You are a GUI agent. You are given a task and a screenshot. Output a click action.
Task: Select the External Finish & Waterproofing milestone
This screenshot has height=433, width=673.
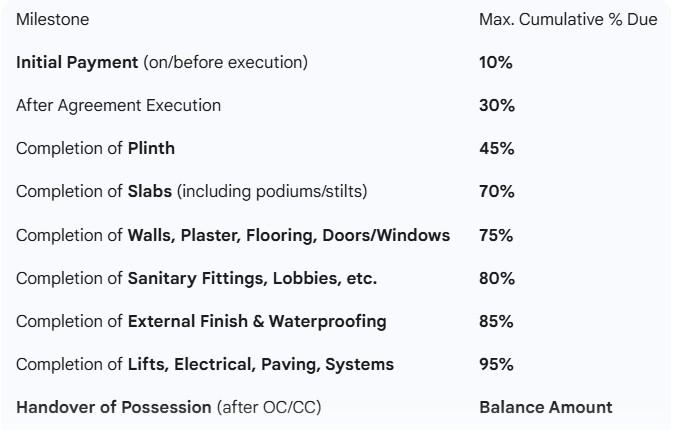click(201, 322)
